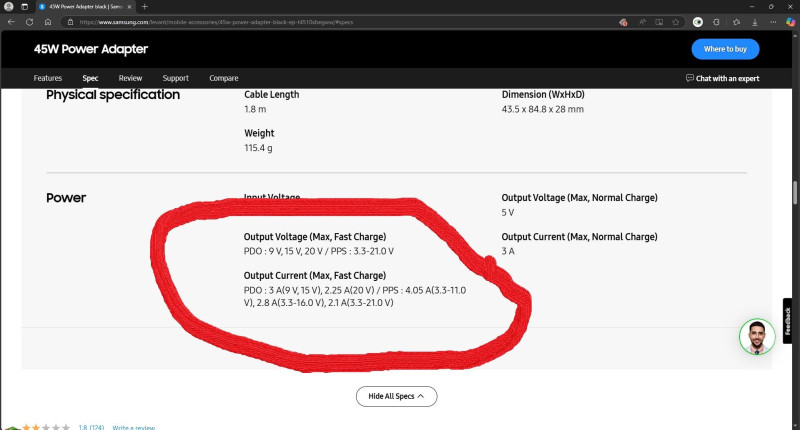The image size is (800, 430).
Task: Open the browser profile avatar
Action: 8,7
